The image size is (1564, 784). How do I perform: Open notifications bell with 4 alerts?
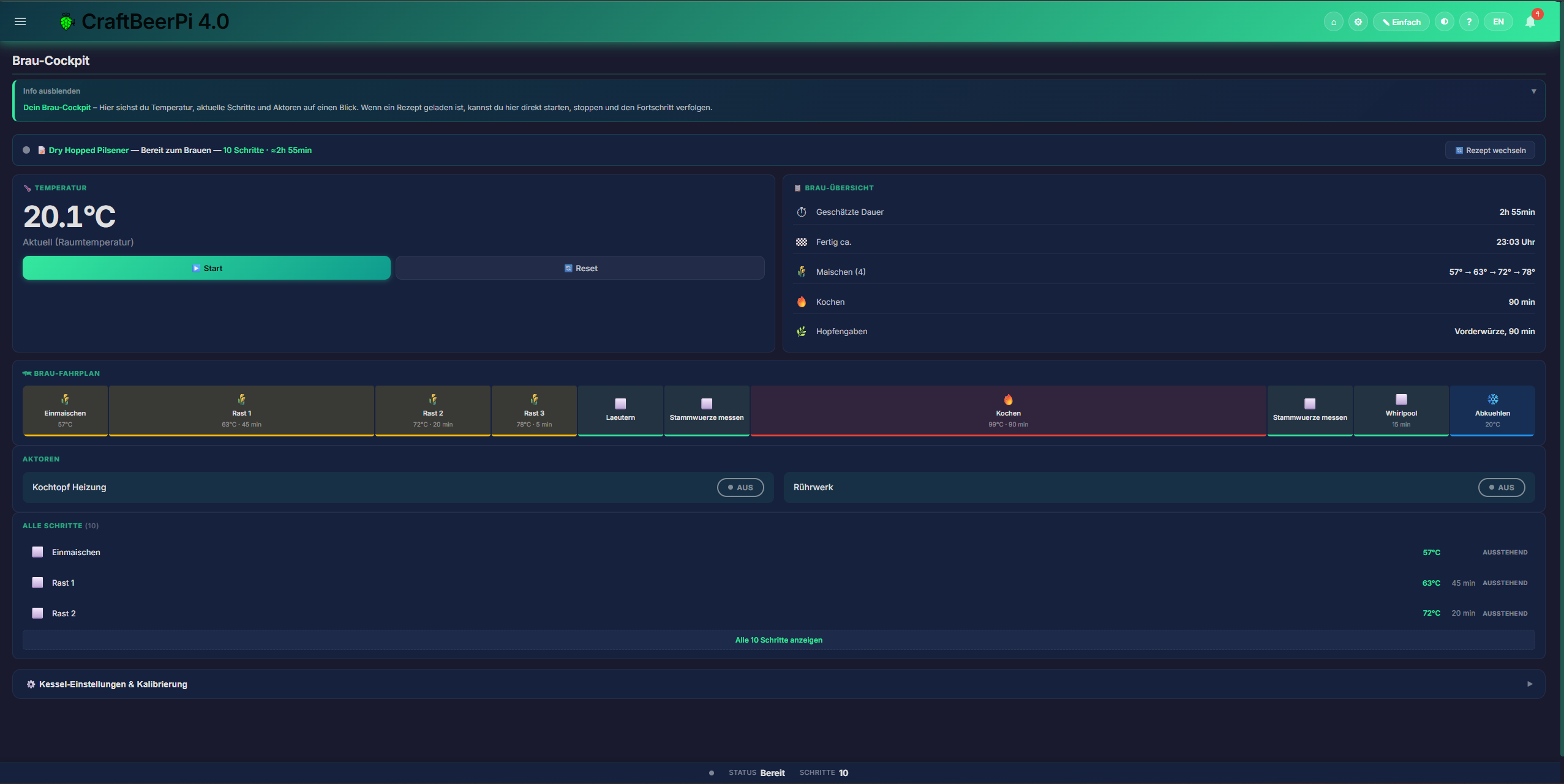(1530, 22)
